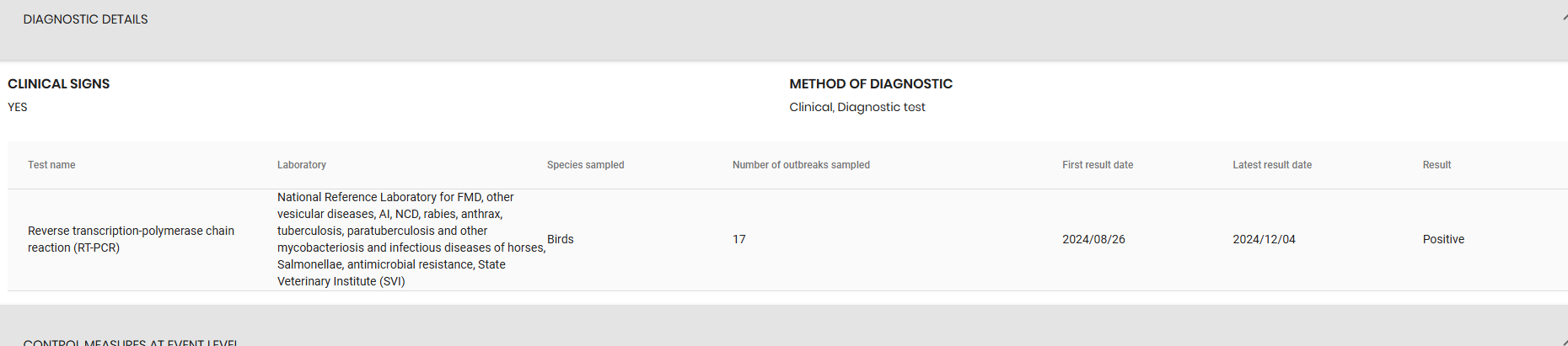Click the 2024/08/26 first result date
Image resolution: width=1568 pixels, height=346 pixels.
point(1093,239)
